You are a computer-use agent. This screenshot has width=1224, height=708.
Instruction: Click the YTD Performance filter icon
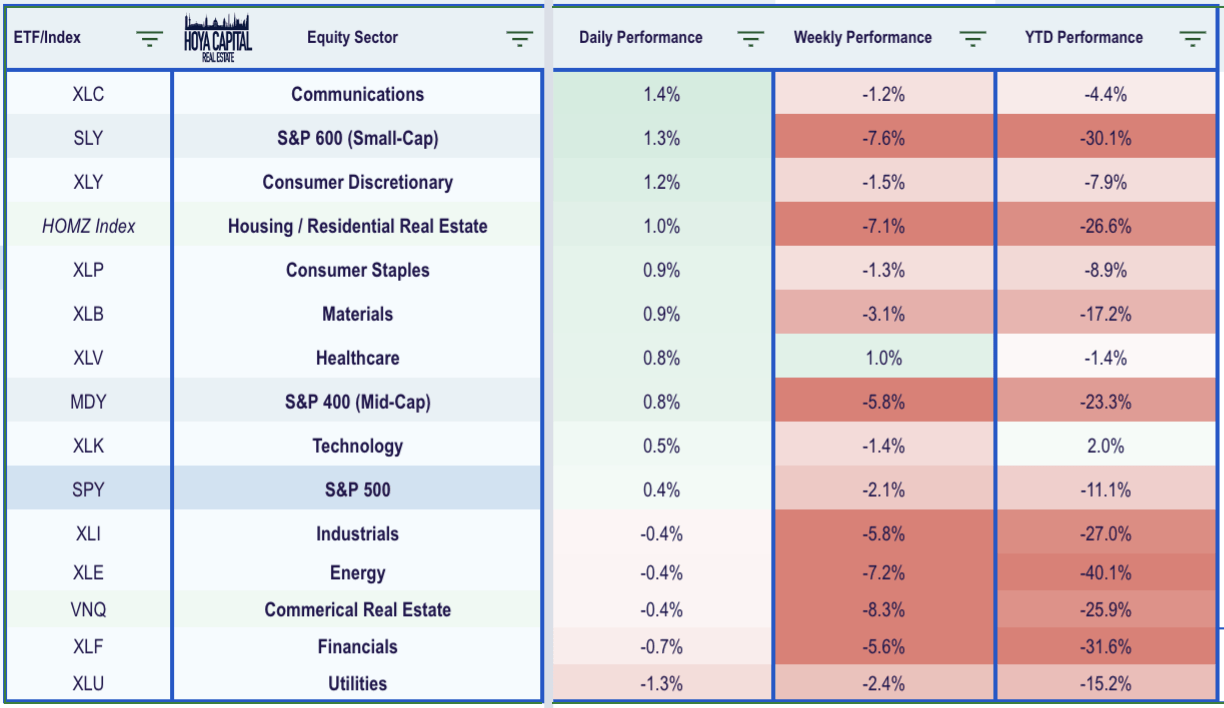[1192, 39]
